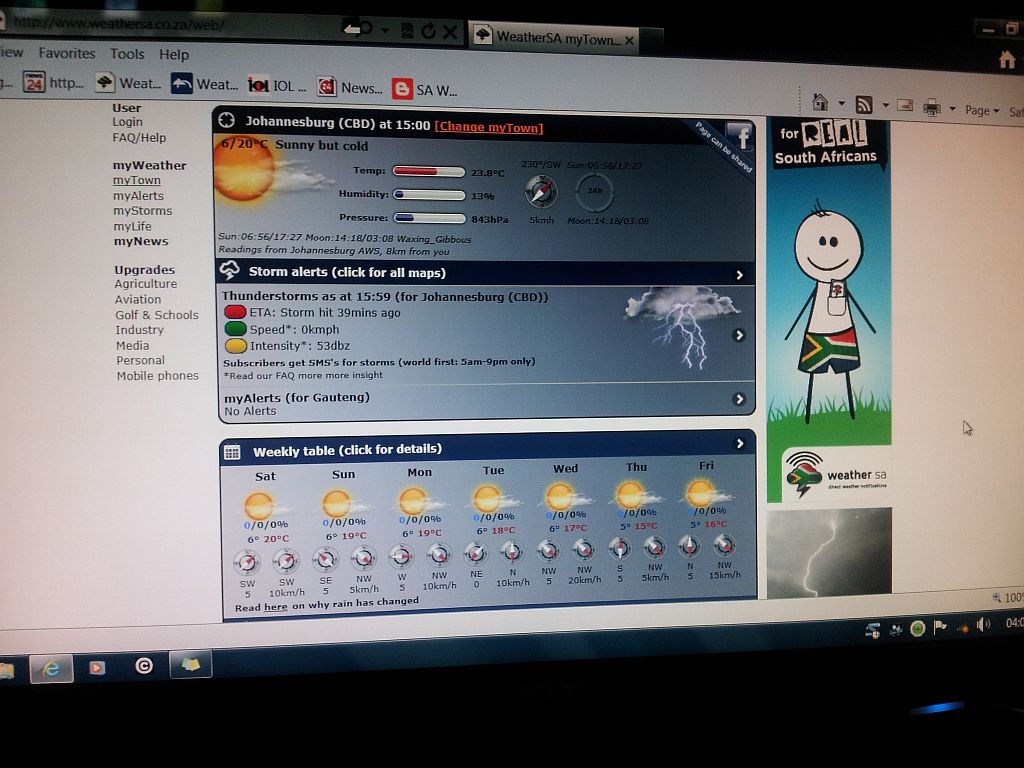The width and height of the screenshot is (1024, 768).
Task: Click the Login link in sidebar
Action: pyautogui.click(x=127, y=121)
